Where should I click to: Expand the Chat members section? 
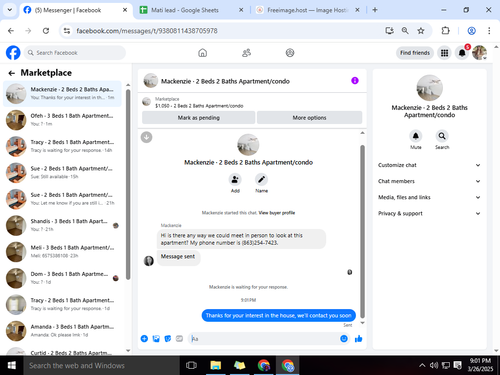click(x=429, y=181)
